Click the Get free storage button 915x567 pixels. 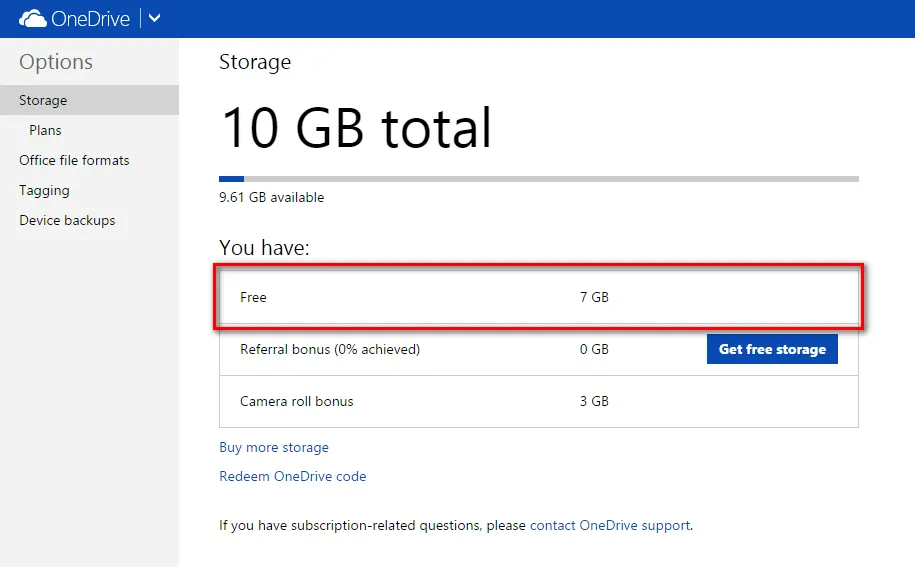[x=772, y=349]
